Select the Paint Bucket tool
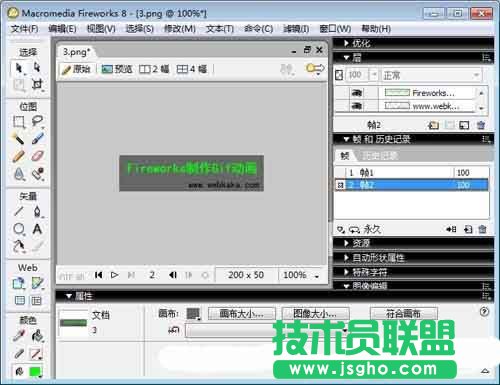The image size is (500, 385). [x=37, y=336]
